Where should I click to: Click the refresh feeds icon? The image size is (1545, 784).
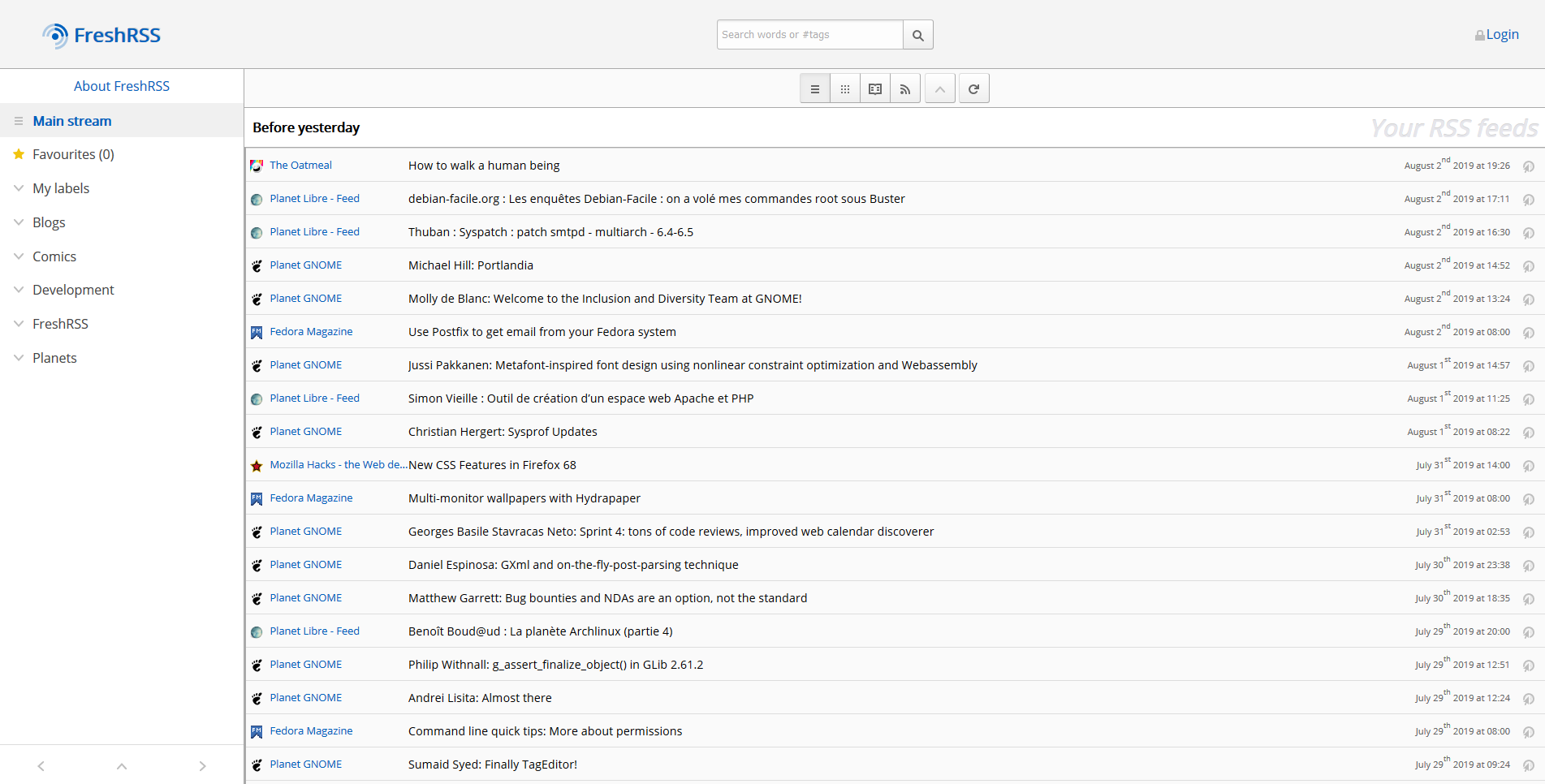click(974, 89)
